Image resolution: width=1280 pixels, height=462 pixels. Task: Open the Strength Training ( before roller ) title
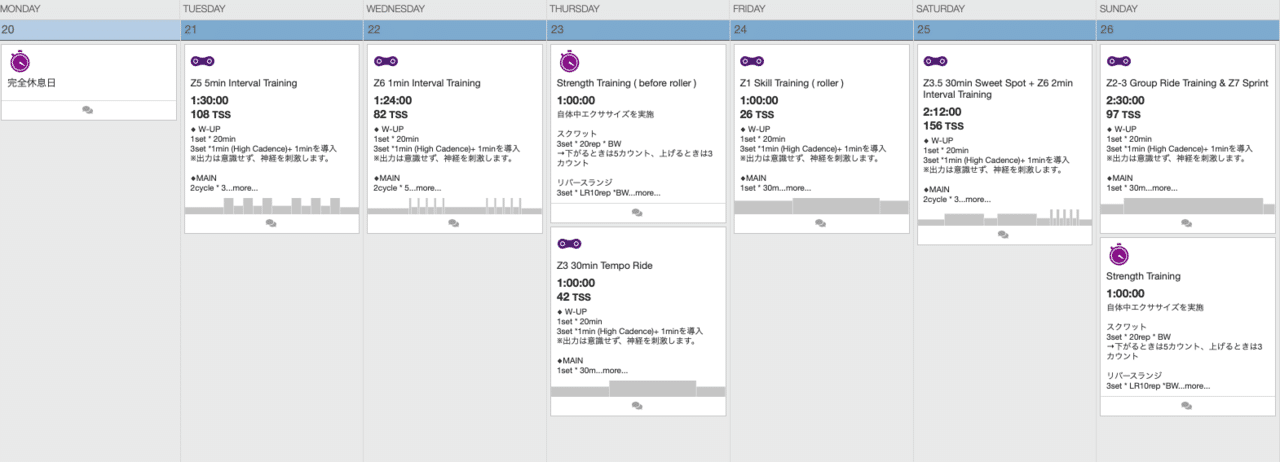tap(626, 83)
